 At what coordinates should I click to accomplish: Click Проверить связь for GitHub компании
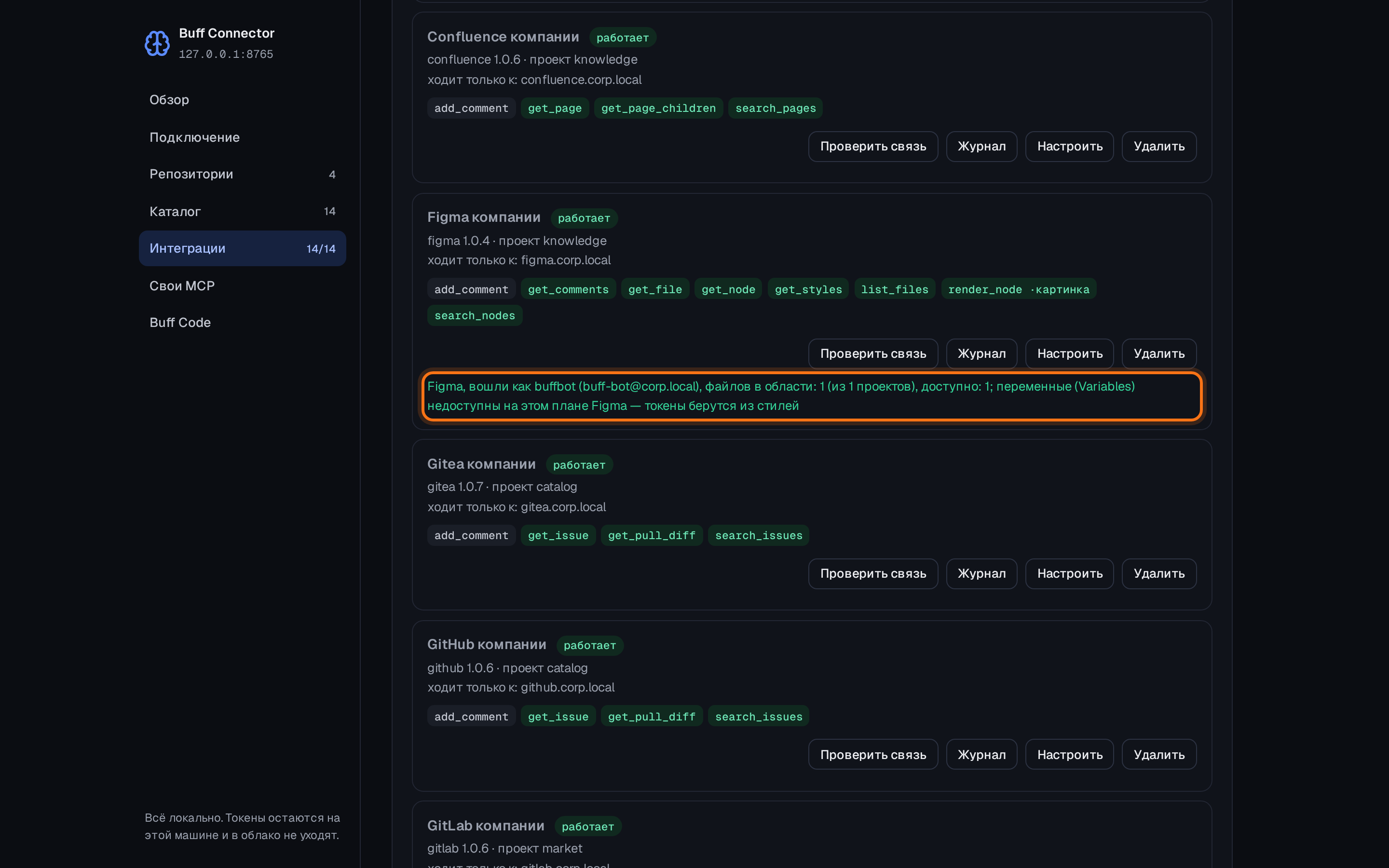click(x=873, y=754)
